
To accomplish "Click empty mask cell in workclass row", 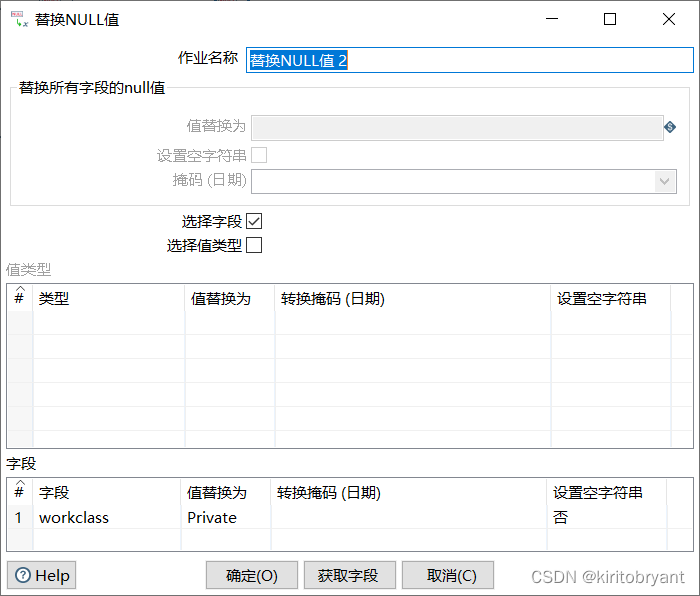I will [408, 517].
